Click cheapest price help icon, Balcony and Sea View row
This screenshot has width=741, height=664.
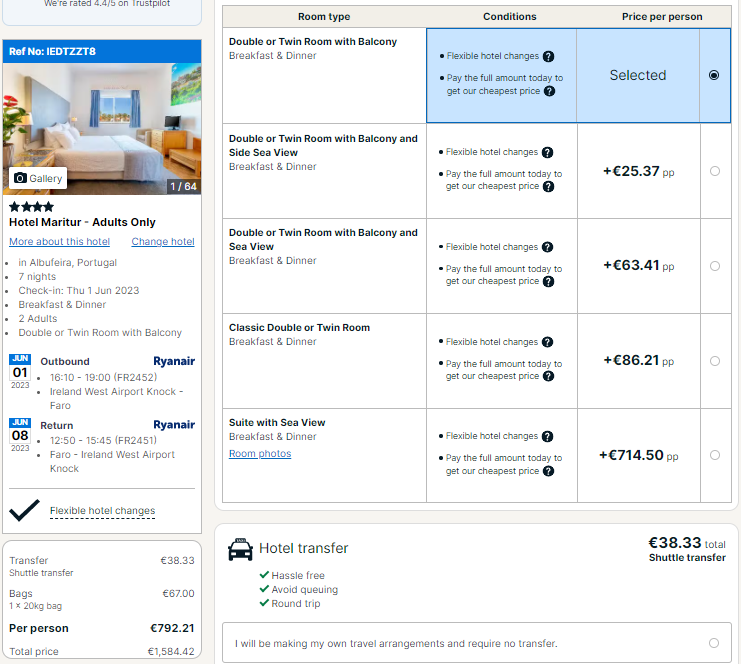[548, 282]
